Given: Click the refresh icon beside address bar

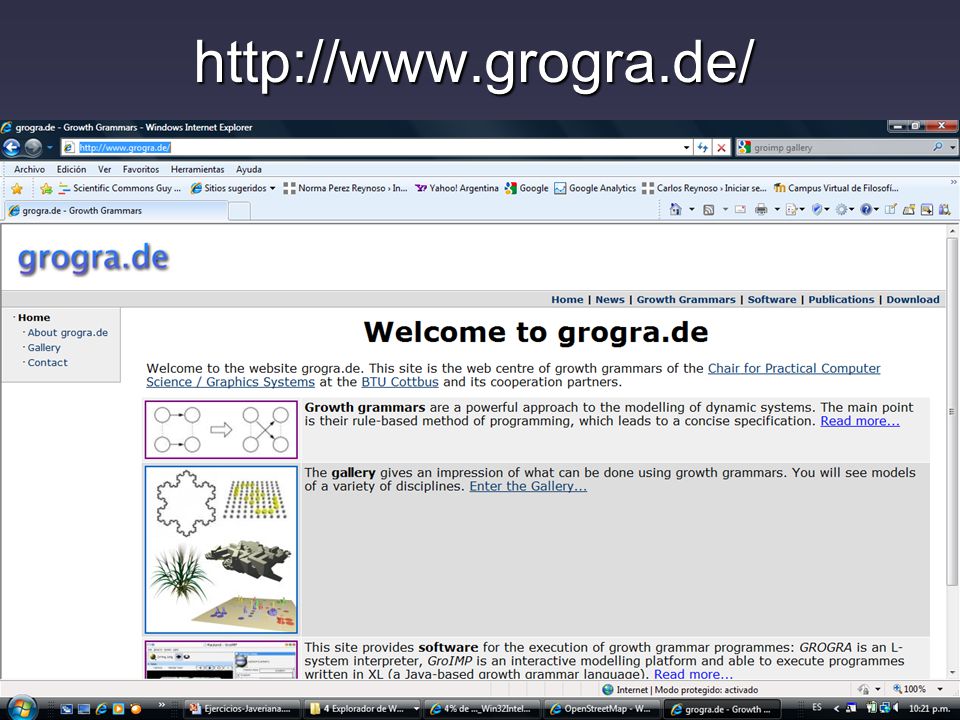Looking at the screenshot, I should (x=702, y=148).
